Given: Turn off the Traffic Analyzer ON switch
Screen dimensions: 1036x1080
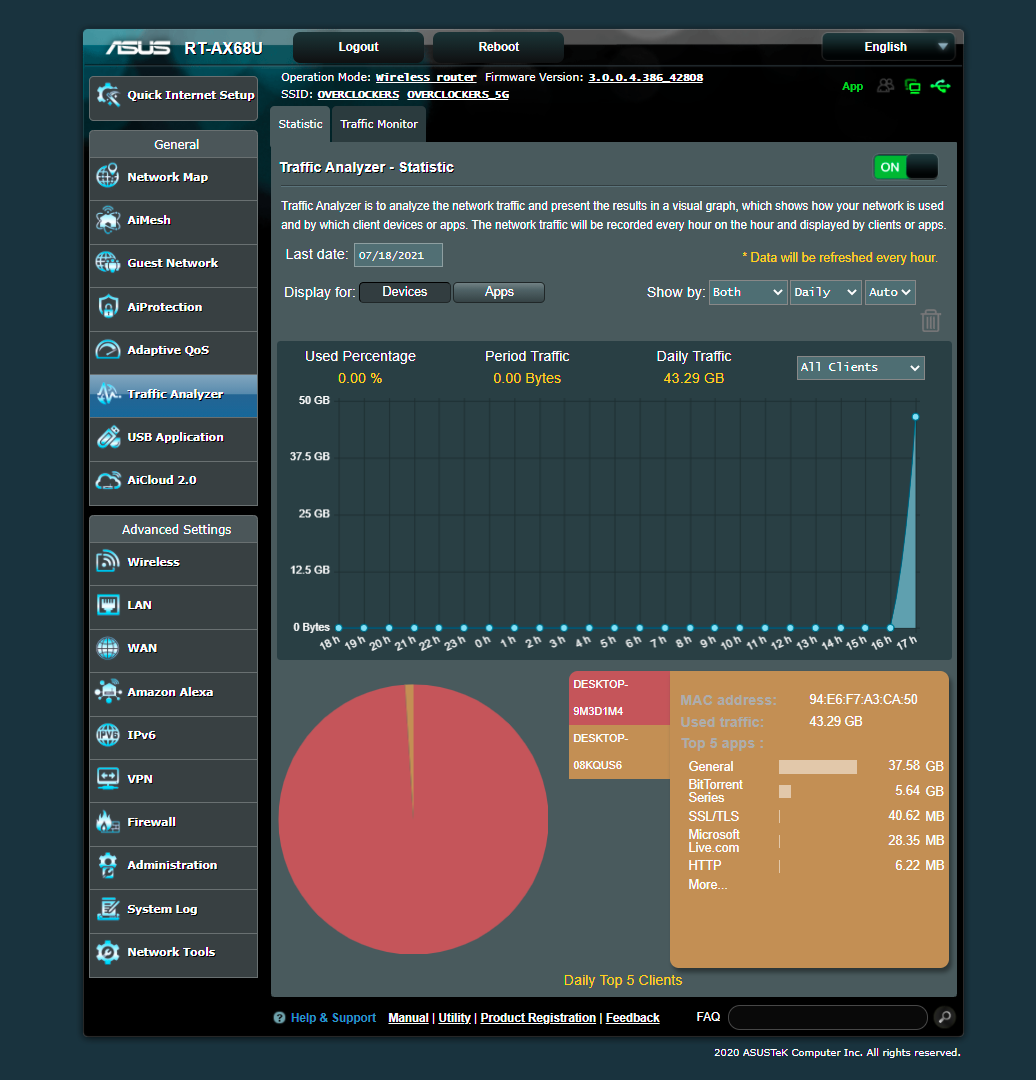Looking at the screenshot, I should tap(906, 167).
